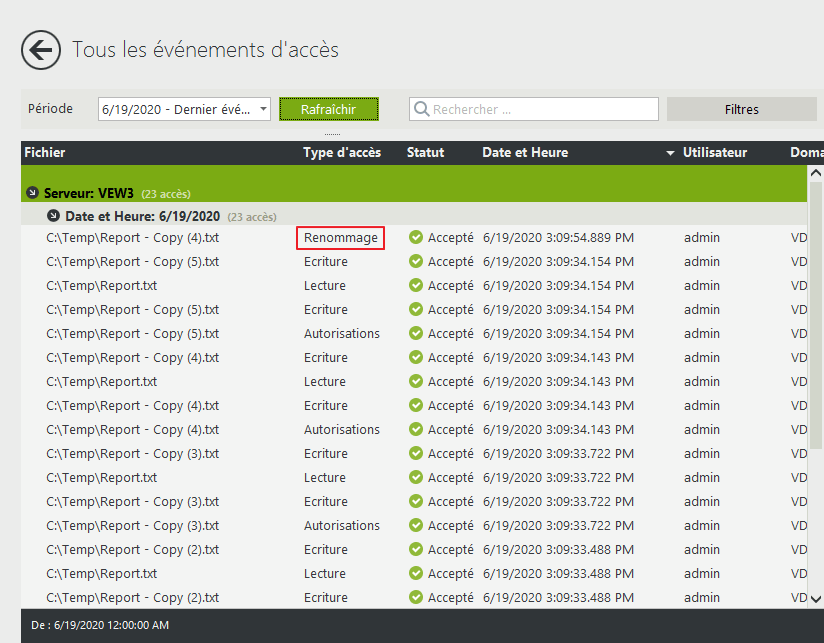Collapse the Serveur: VEW3 group
Screen dimensions: 824x643
33,193
